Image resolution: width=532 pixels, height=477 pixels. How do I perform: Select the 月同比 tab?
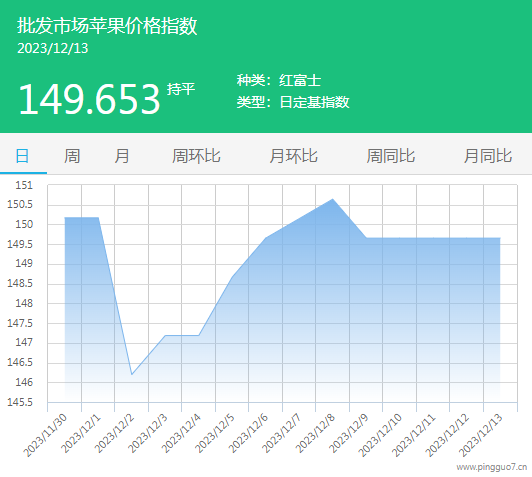click(x=488, y=156)
